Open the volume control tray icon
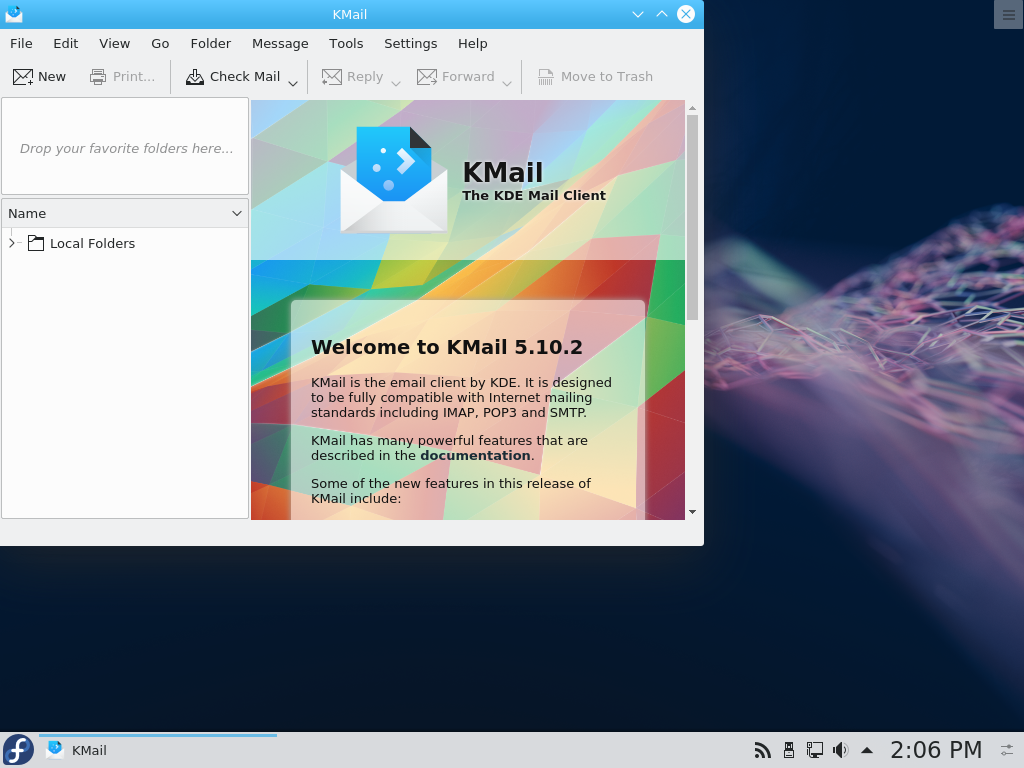The image size is (1024, 768). 840,750
